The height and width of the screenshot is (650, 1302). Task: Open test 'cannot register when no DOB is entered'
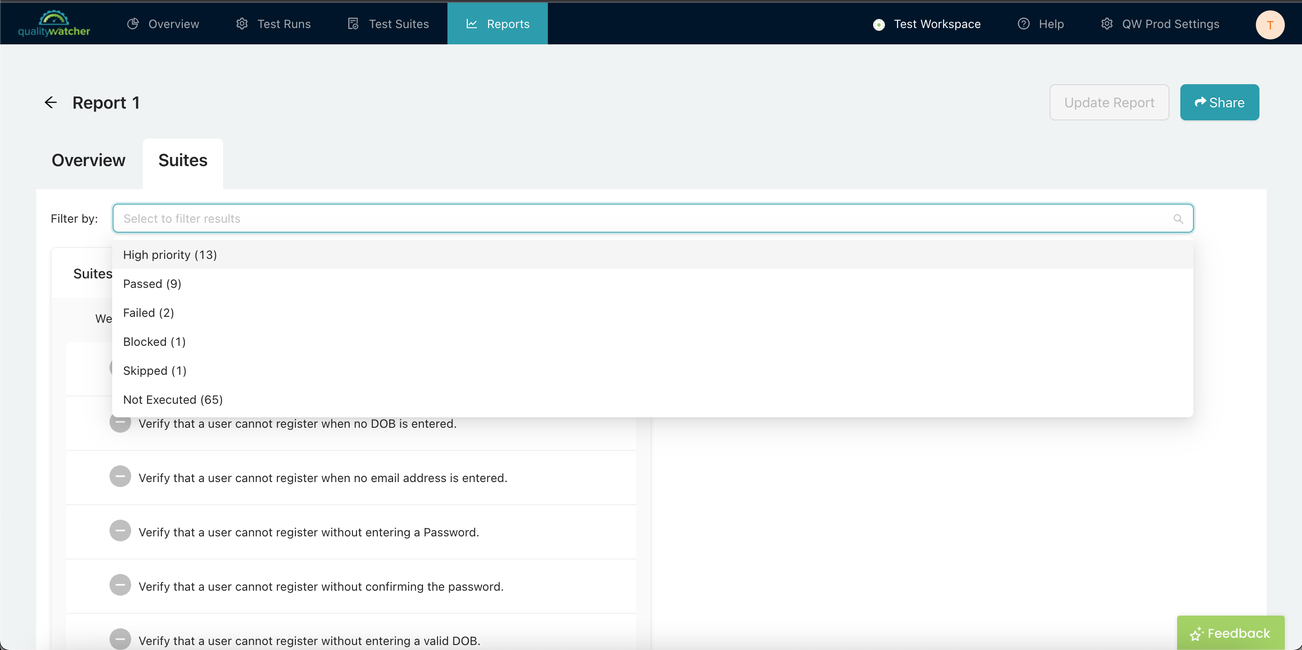pos(298,424)
